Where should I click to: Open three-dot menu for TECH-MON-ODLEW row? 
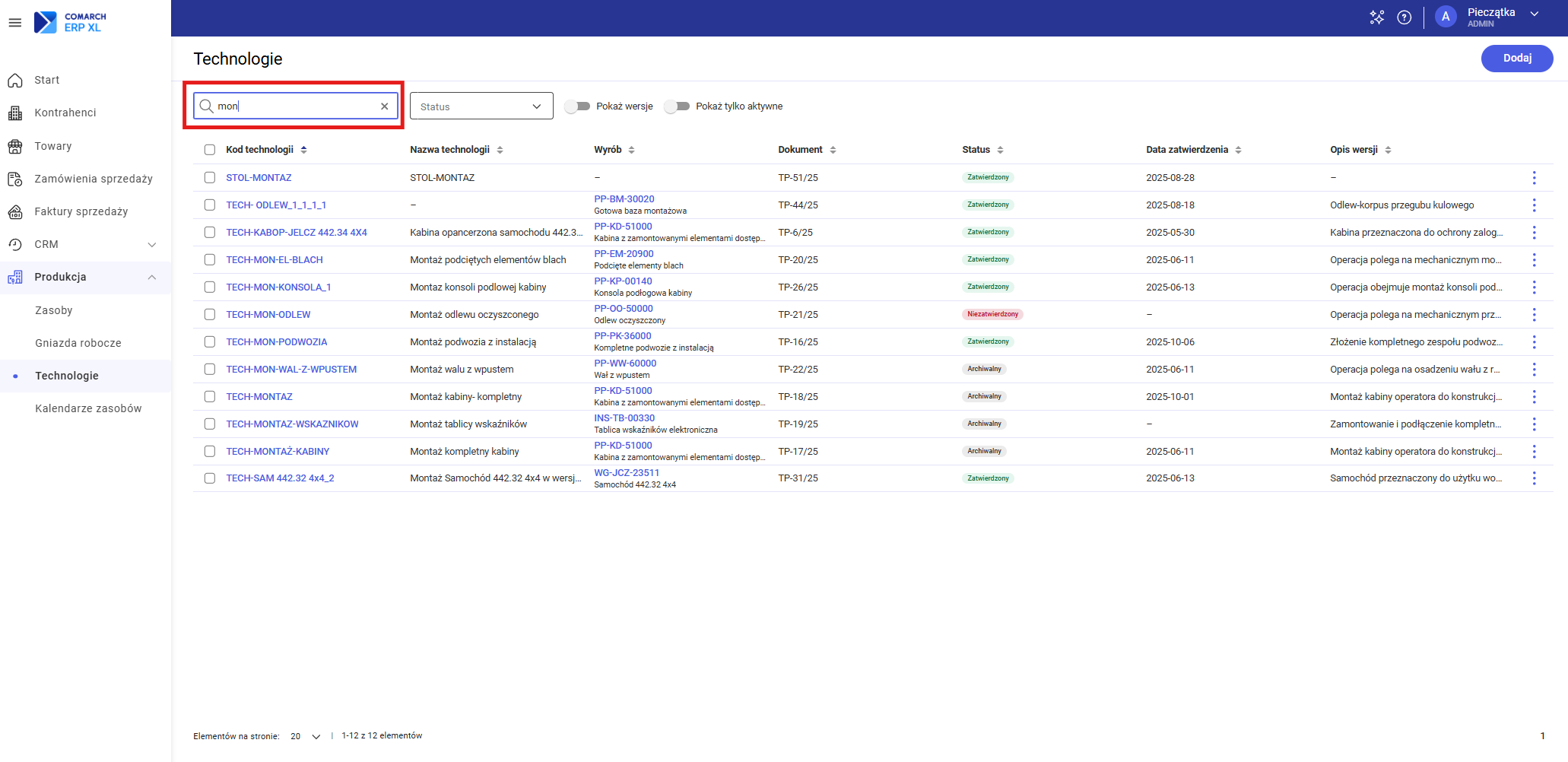tap(1534, 315)
